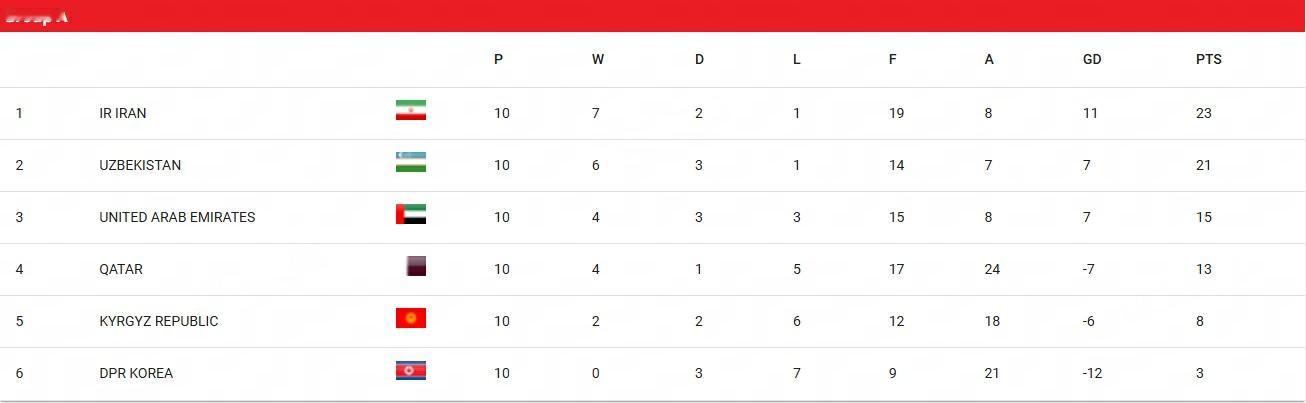Click IR Iran's 23 points value
The width and height of the screenshot is (1306, 403).
[1204, 113]
